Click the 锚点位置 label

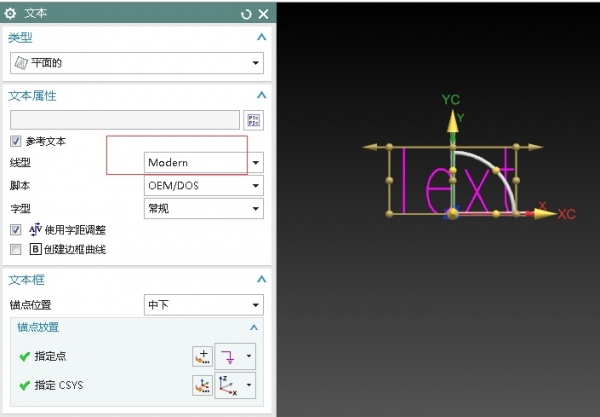31,305
